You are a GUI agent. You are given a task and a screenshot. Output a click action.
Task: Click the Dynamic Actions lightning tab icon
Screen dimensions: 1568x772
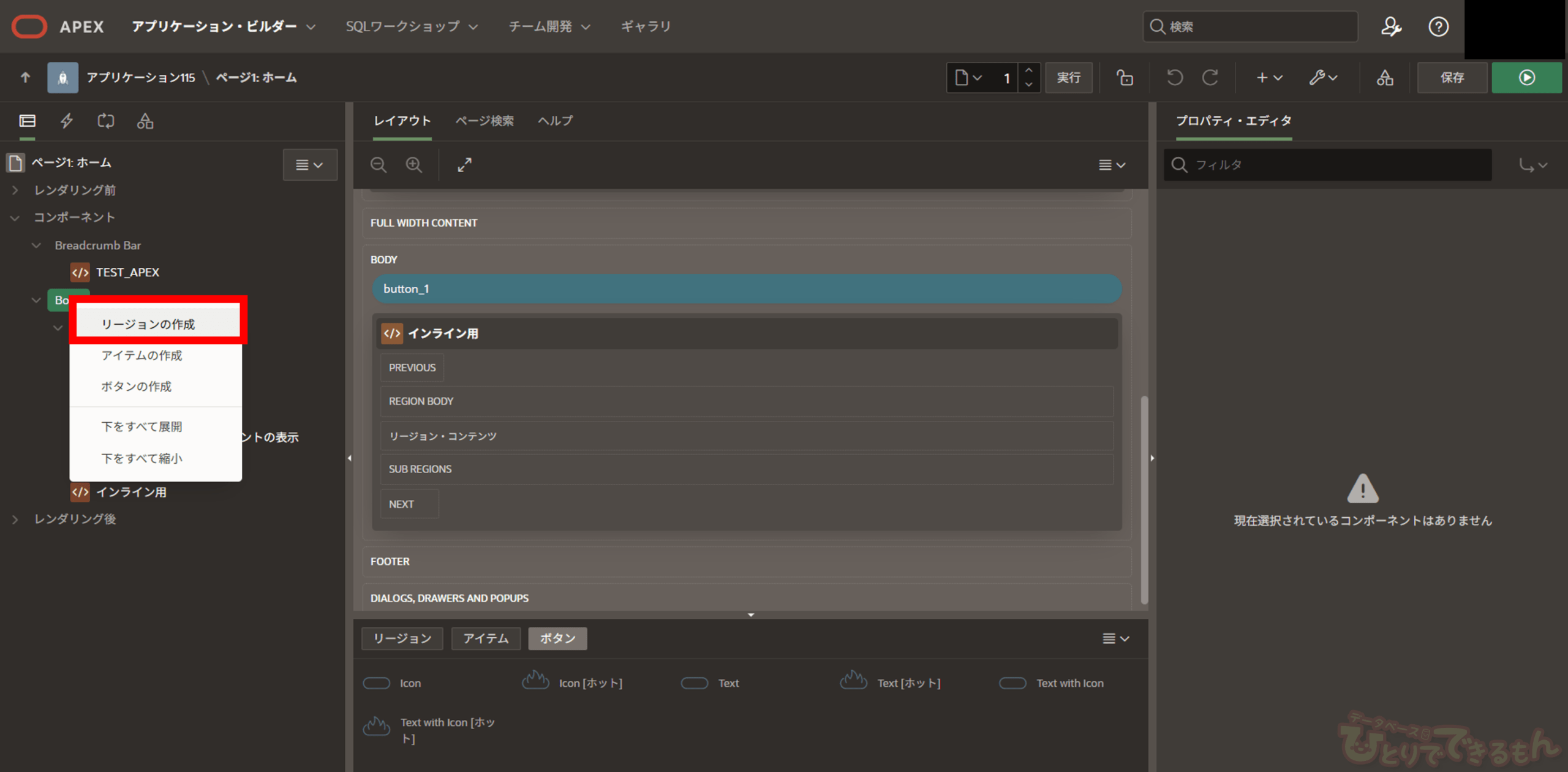click(x=67, y=121)
